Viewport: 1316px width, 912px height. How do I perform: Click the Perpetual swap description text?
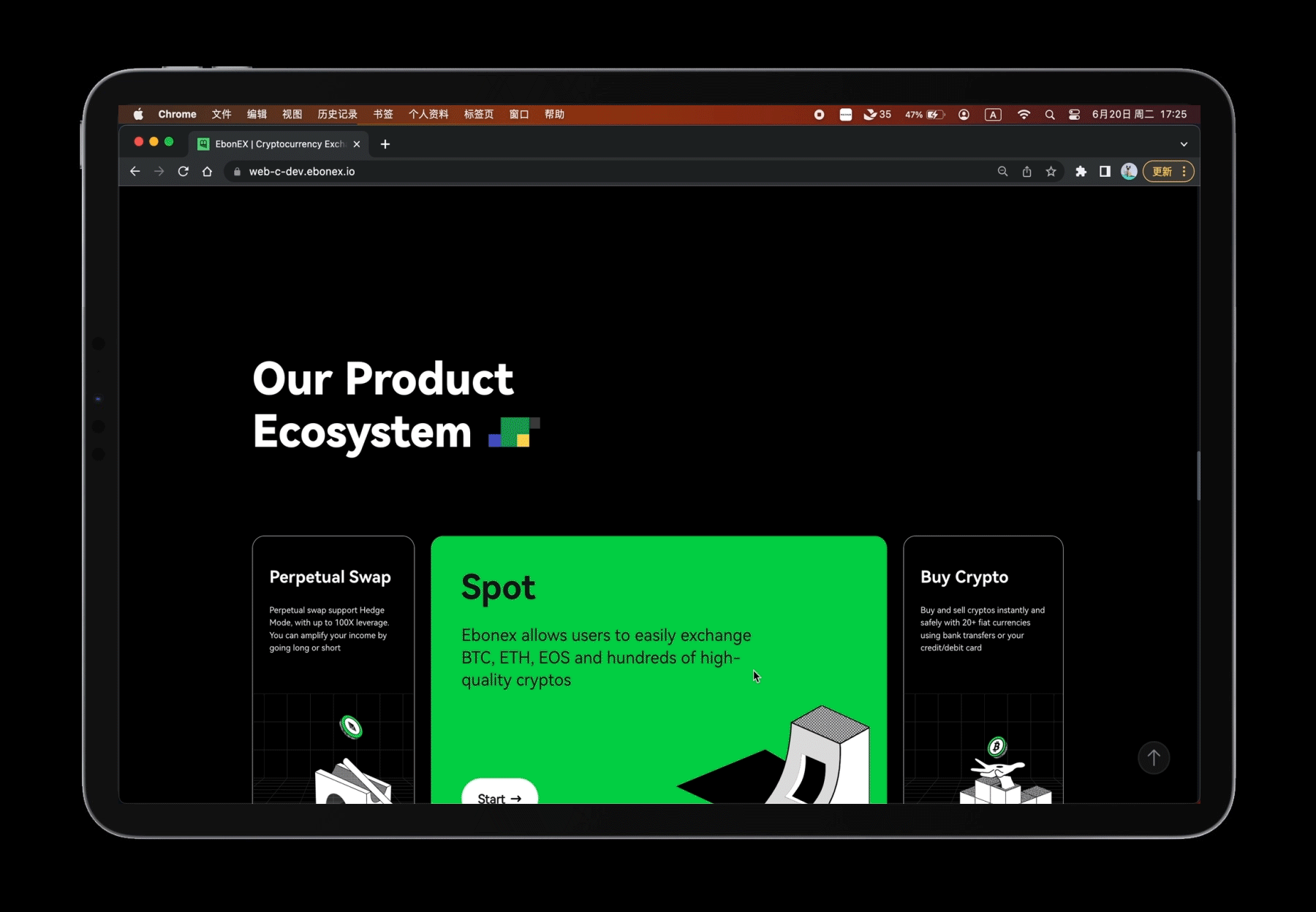pyautogui.click(x=329, y=628)
